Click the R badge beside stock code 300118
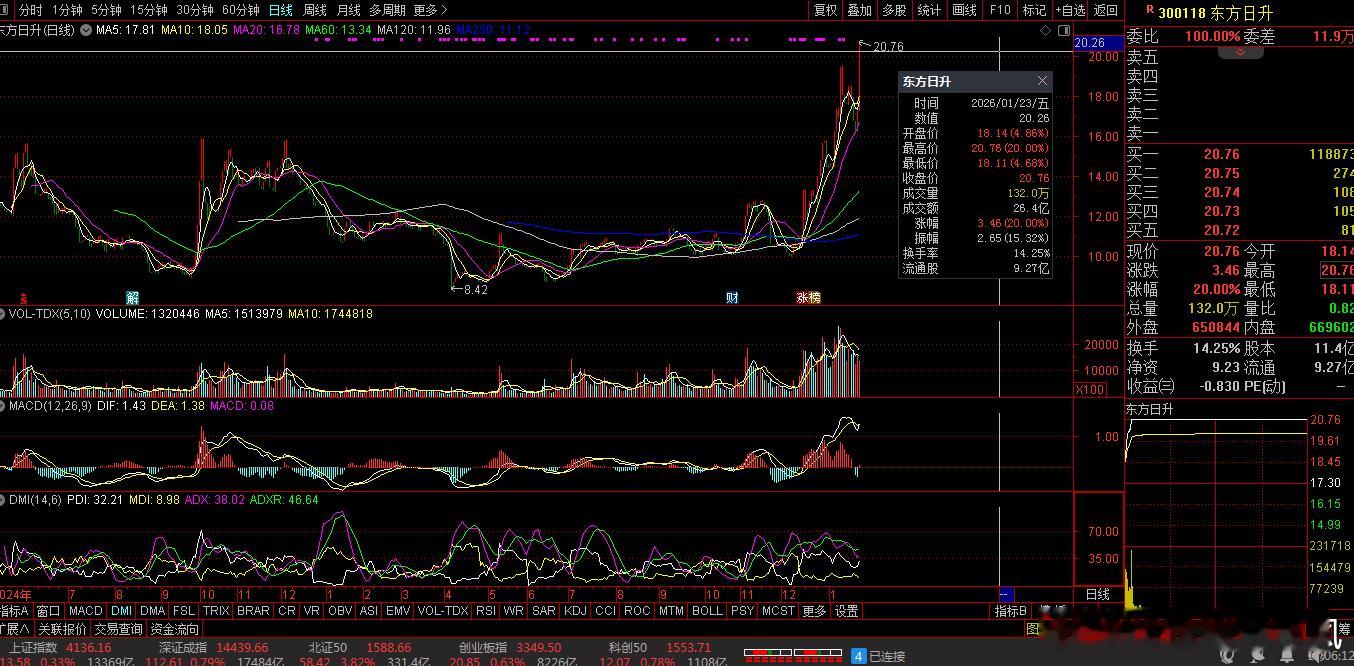This screenshot has height=666, width=1354. click(1150, 10)
